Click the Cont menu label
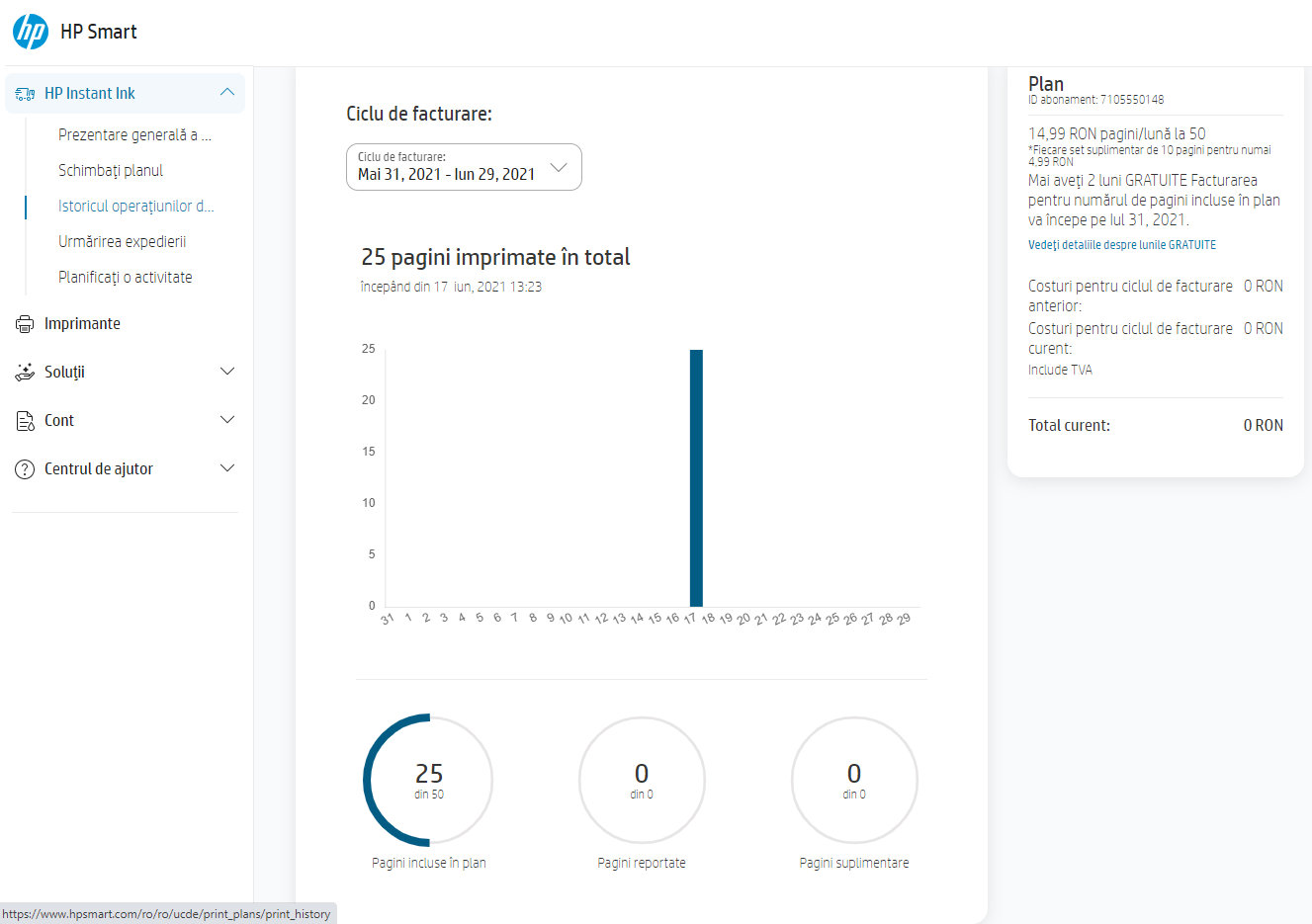1312x924 pixels. [59, 420]
